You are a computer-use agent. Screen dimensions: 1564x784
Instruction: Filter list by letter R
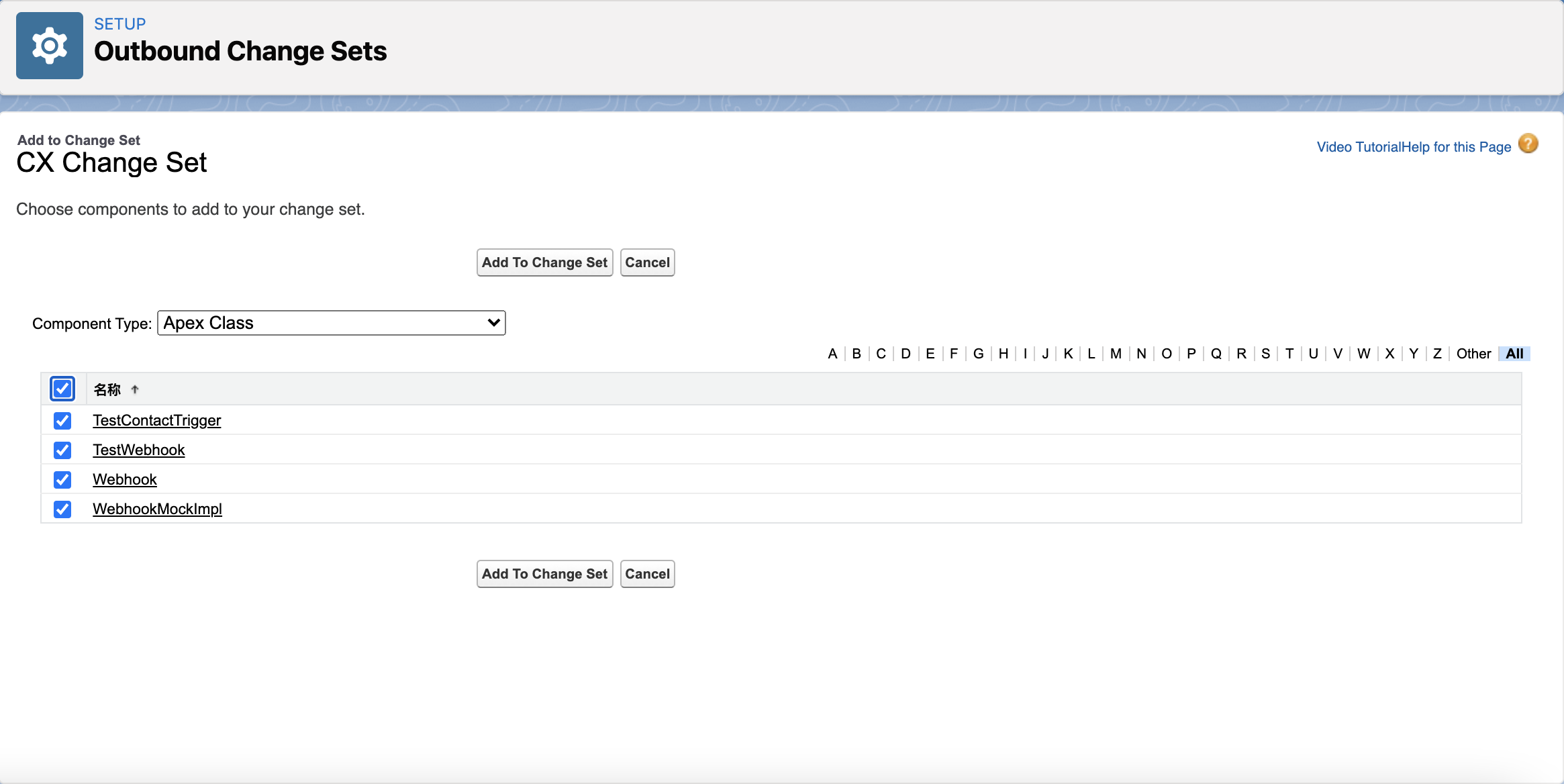(x=1241, y=354)
